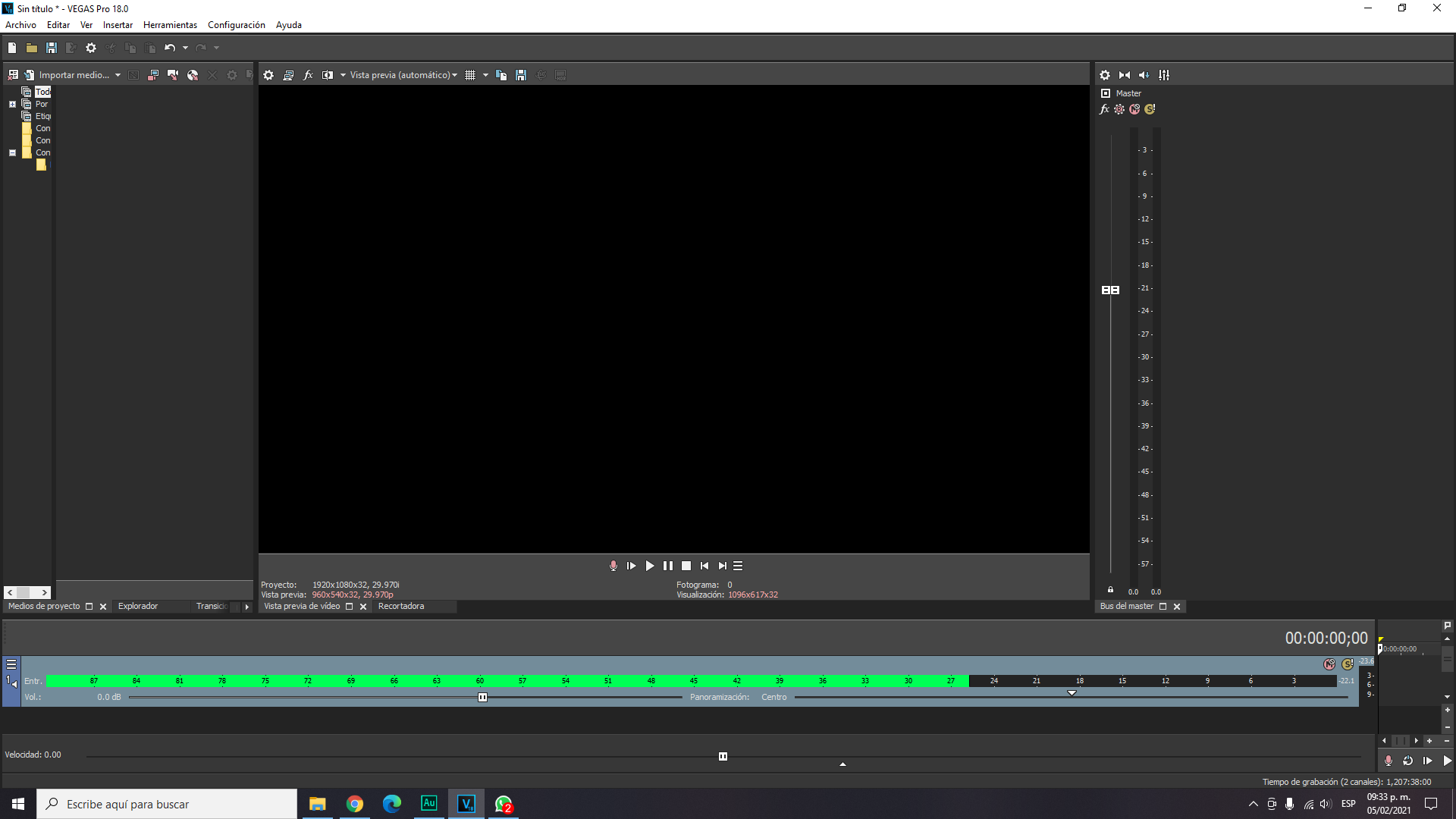This screenshot has width=1456, height=819.
Task: Click the downmix output icon
Action: (x=1125, y=75)
